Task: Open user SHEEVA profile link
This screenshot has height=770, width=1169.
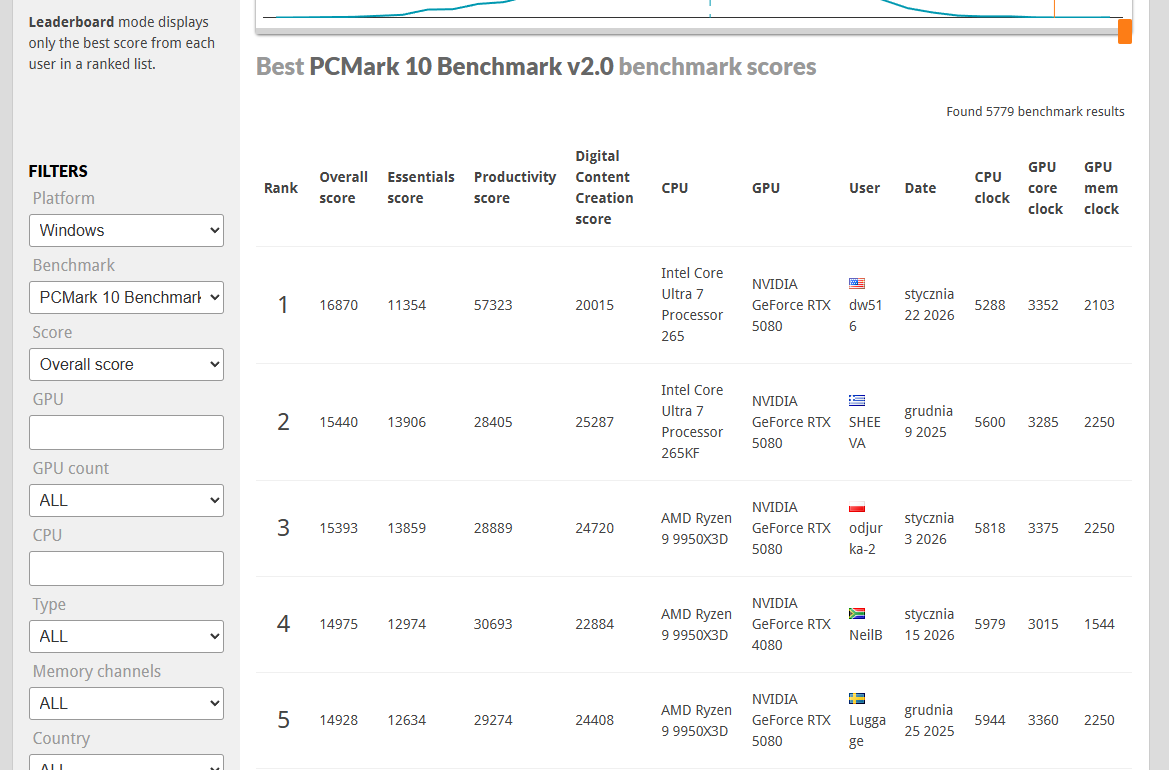Action: (865, 432)
